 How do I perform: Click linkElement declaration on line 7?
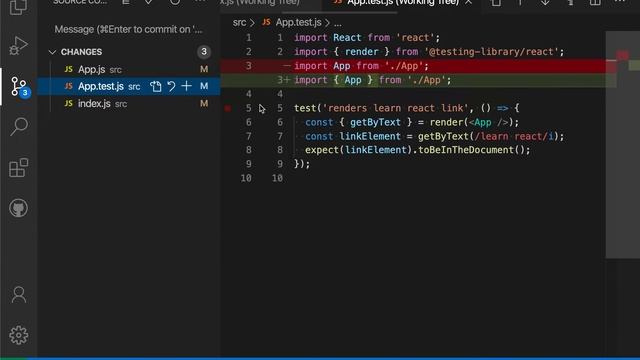click(x=370, y=136)
